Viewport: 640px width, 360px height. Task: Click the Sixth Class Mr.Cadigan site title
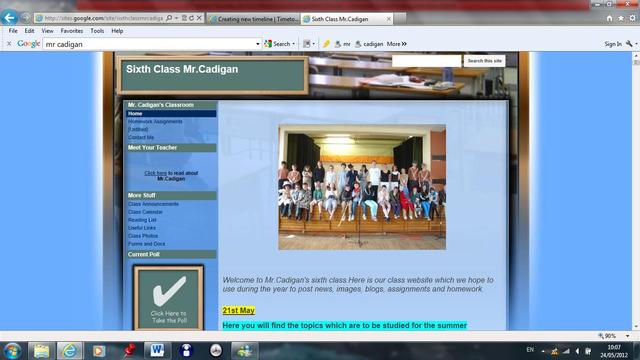182,69
